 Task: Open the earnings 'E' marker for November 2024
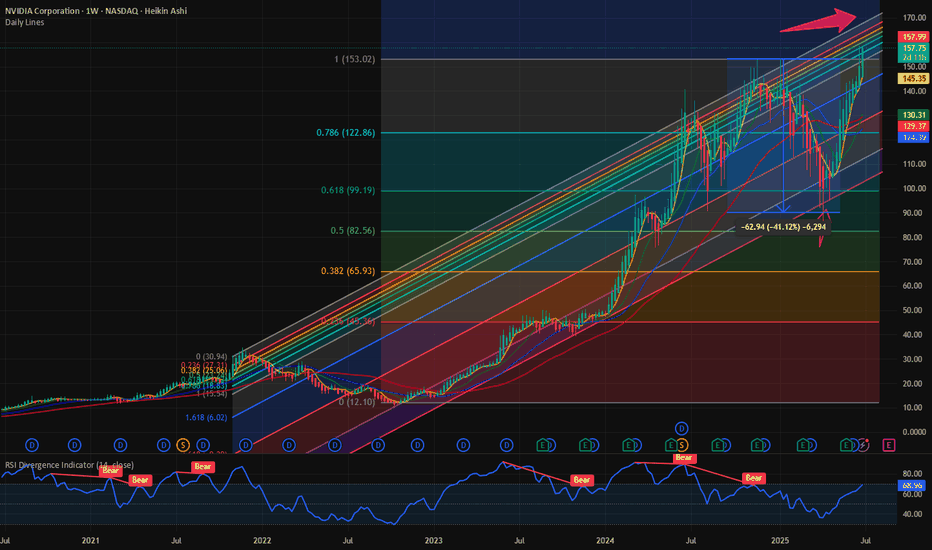point(757,445)
